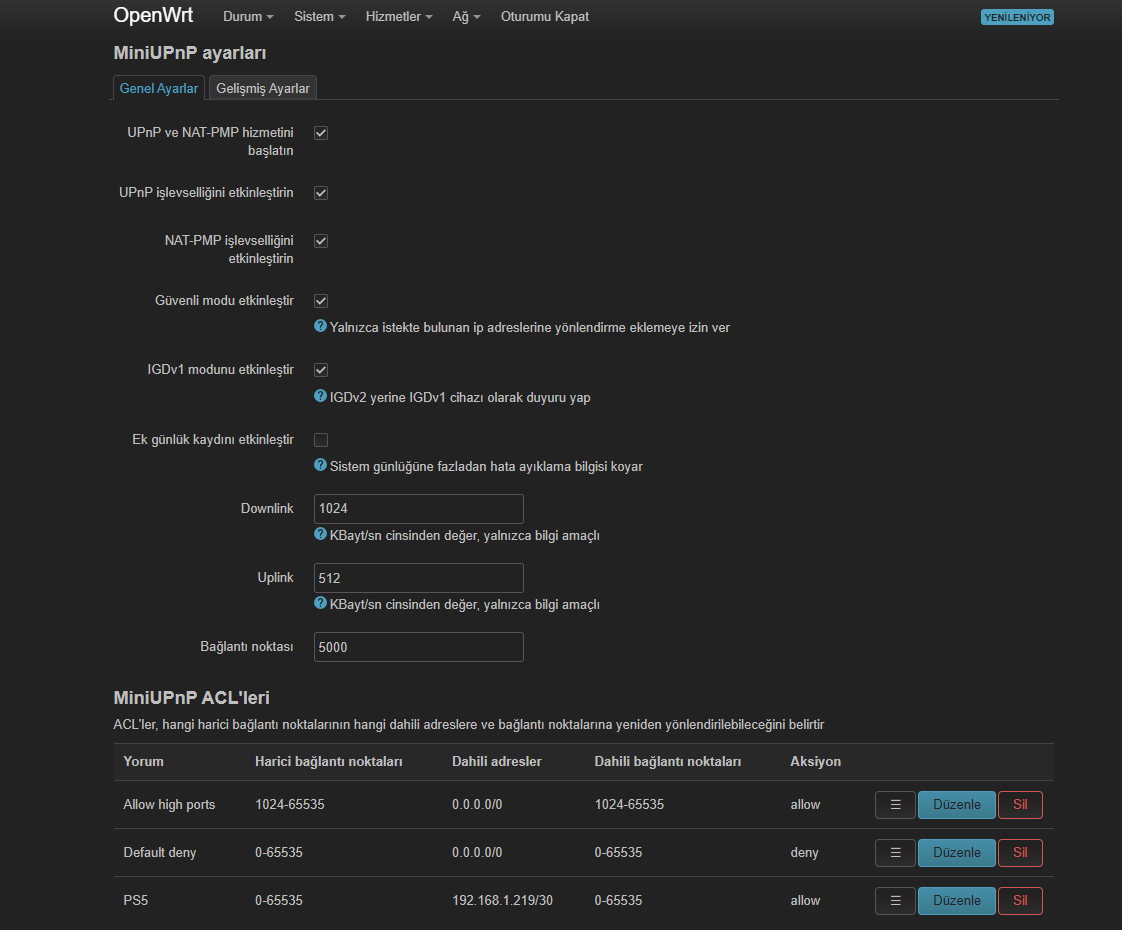Click the YENİLENİYOR refresh indicator
The image size is (1122, 930).
pos(1017,17)
